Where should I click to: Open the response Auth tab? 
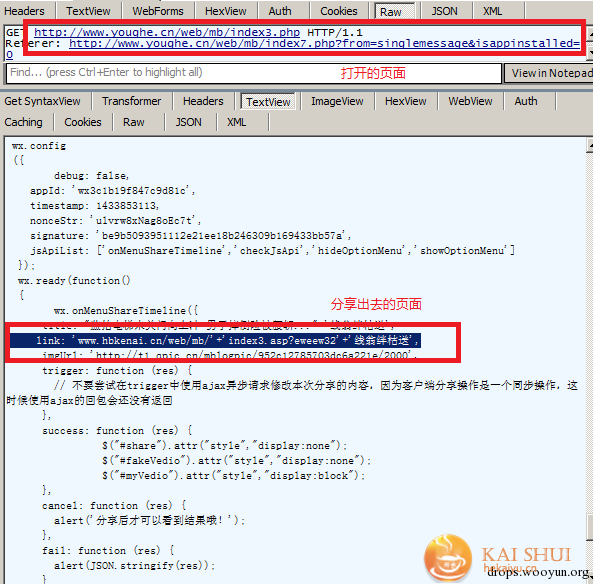(x=526, y=101)
